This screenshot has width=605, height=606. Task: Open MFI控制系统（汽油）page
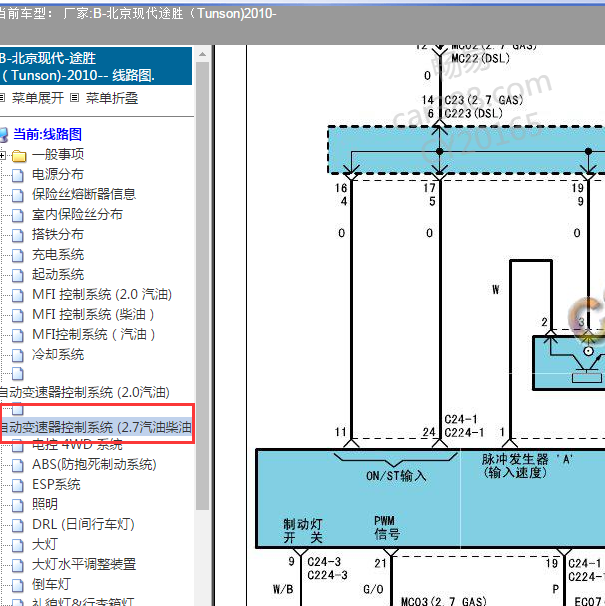point(94,335)
